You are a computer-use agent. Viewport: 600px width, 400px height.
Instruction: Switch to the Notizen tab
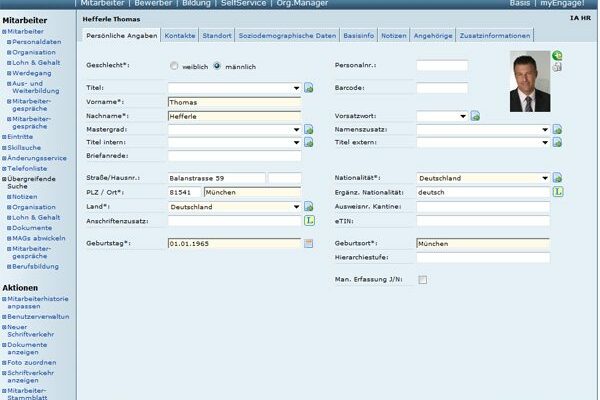pos(394,36)
